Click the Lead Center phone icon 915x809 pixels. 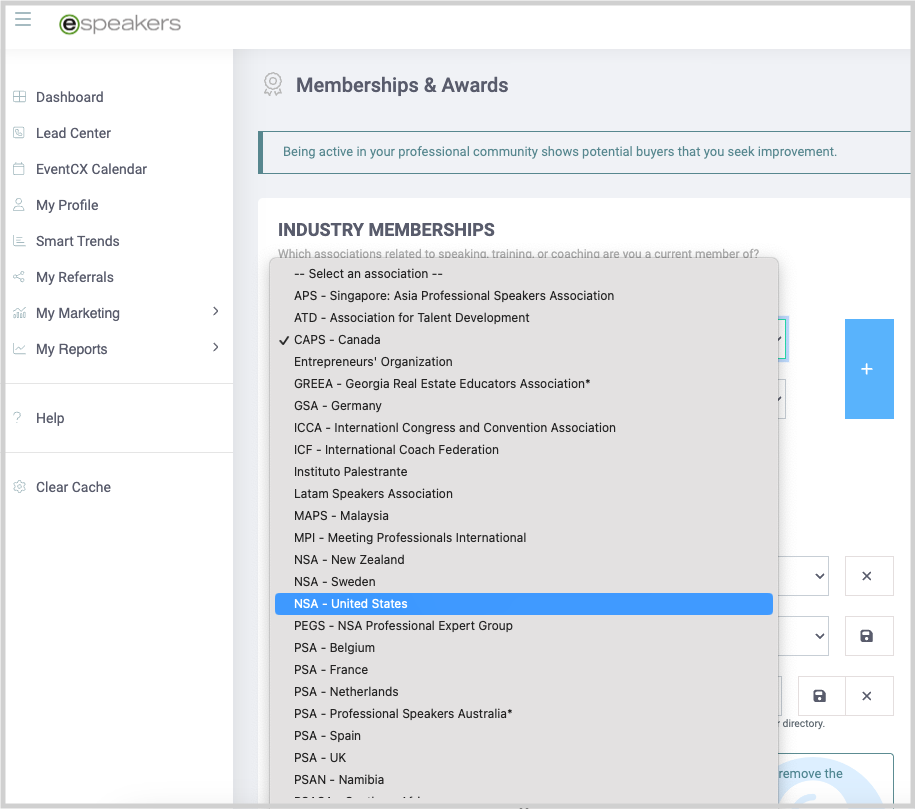[x=19, y=133]
